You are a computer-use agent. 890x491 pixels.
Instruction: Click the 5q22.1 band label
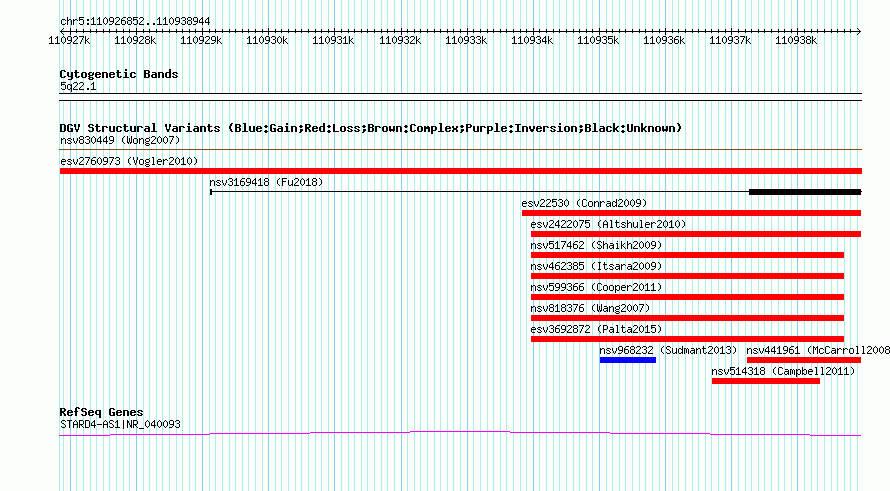click(78, 86)
